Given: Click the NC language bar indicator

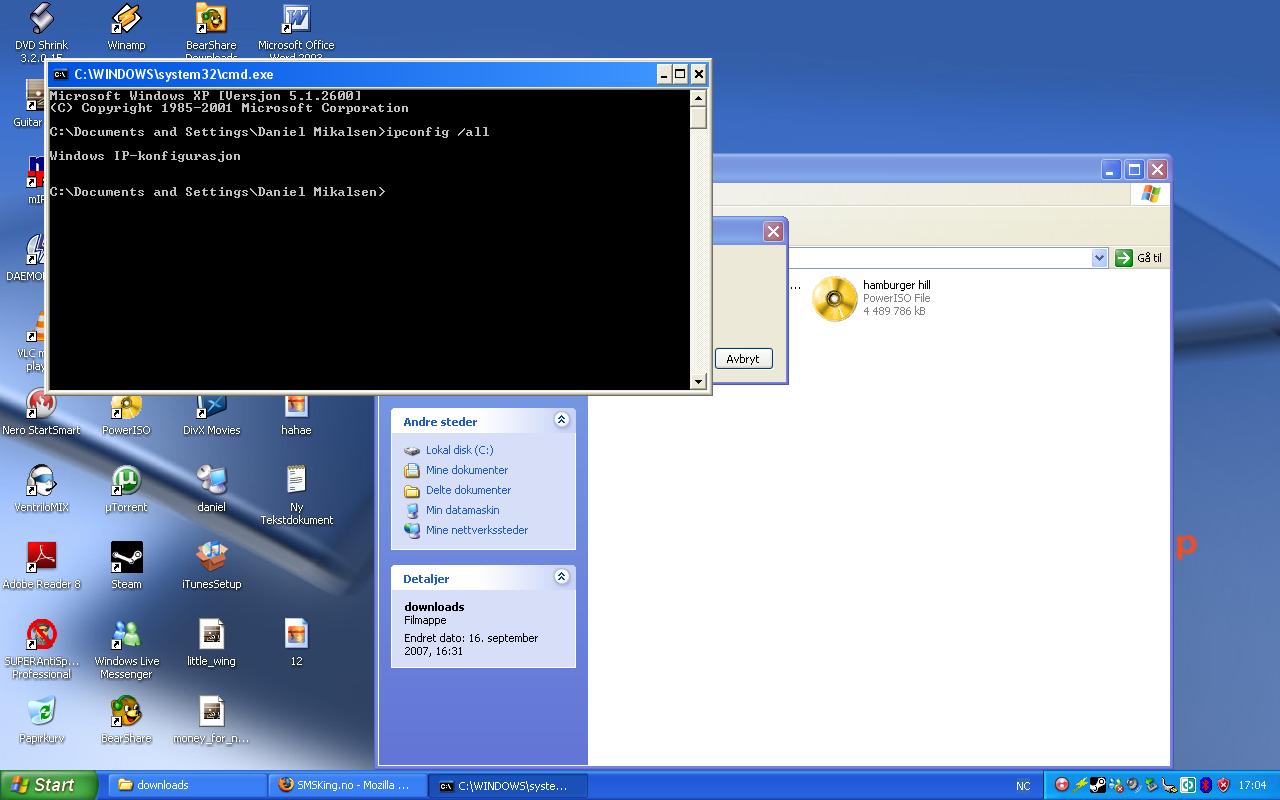Looking at the screenshot, I should coord(1023,786).
